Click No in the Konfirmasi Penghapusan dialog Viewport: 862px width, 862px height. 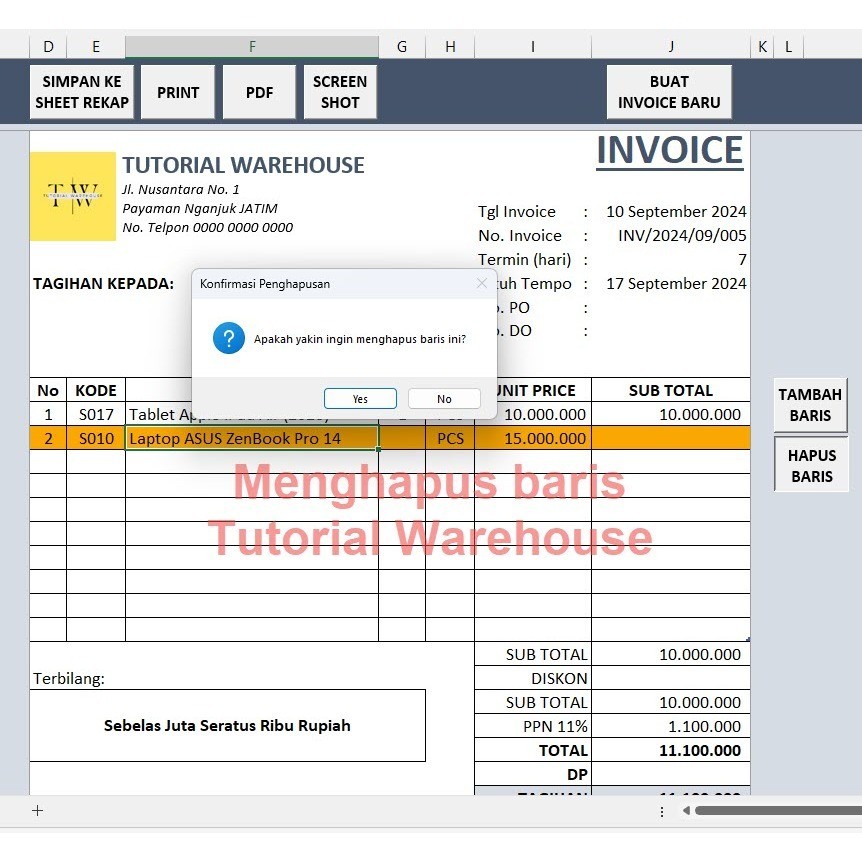pos(444,399)
